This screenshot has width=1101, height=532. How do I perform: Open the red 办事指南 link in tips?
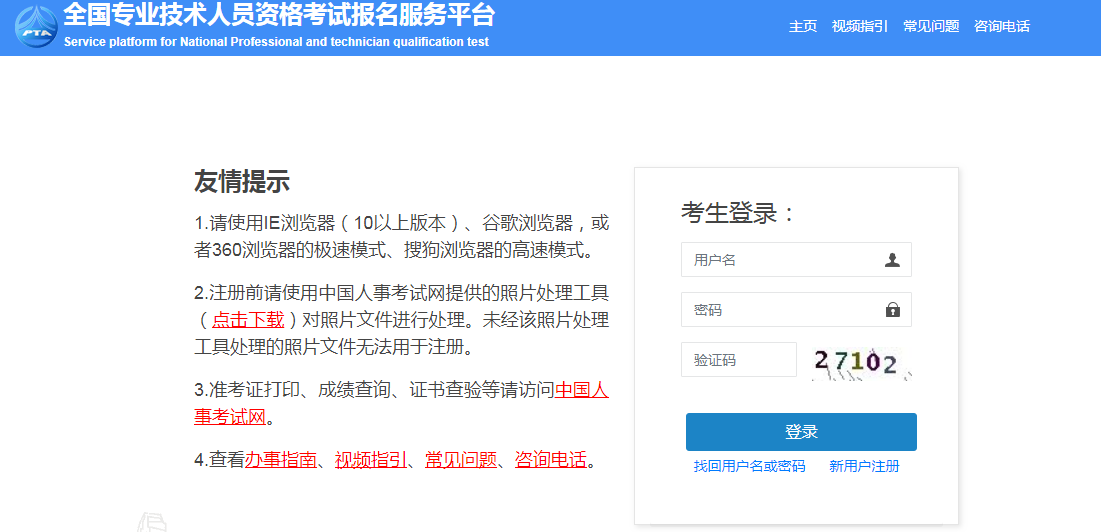point(280,460)
